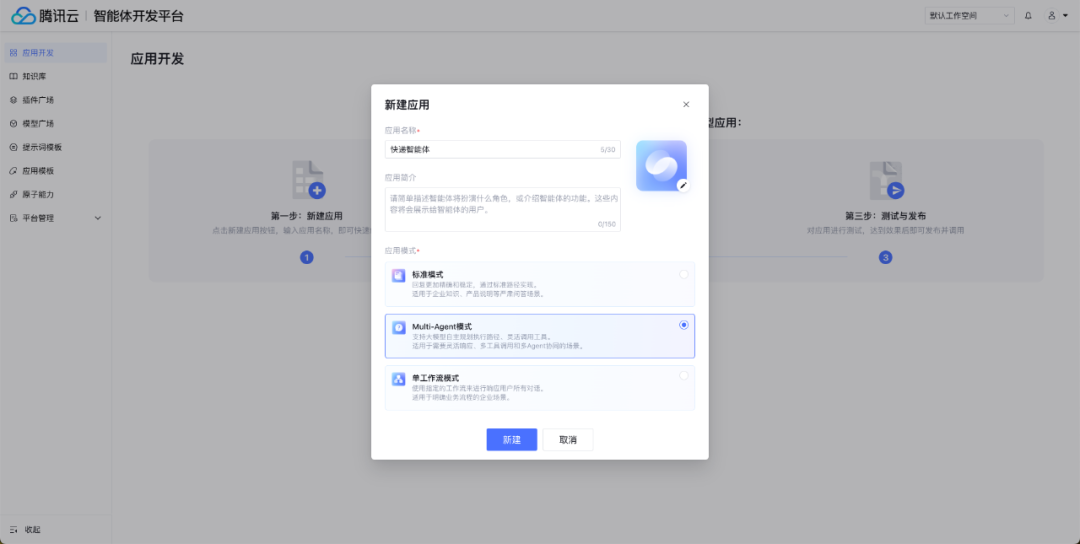Image resolution: width=1080 pixels, height=544 pixels.
Task: Click the 单工作流模式 mode icon
Action: coord(398,379)
